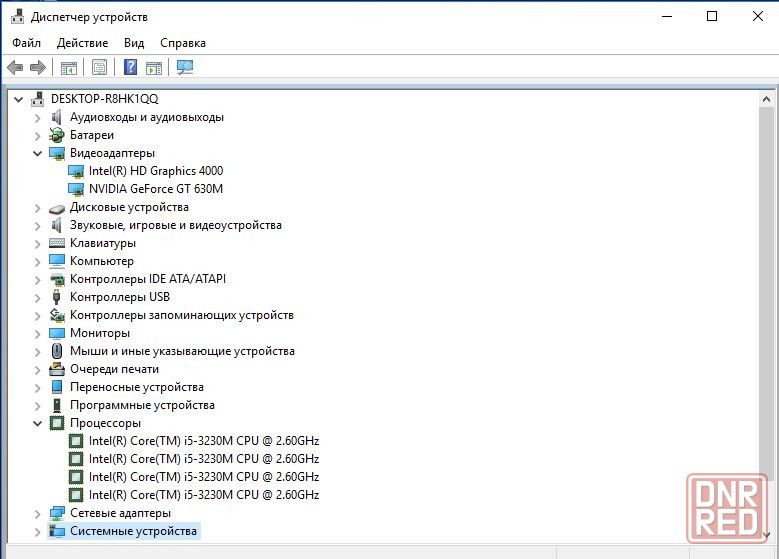
Task: Click the speaker icon for Аудиовходы и аудиовыходы
Action: click(57, 117)
